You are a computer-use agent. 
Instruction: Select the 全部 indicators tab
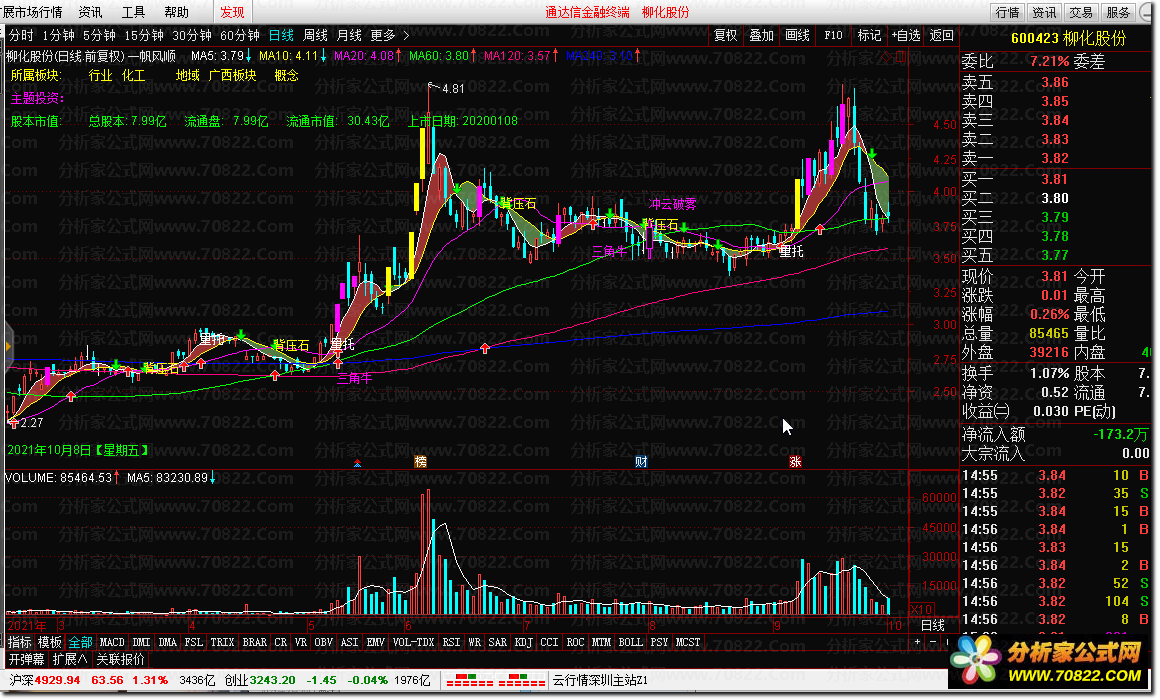80,642
